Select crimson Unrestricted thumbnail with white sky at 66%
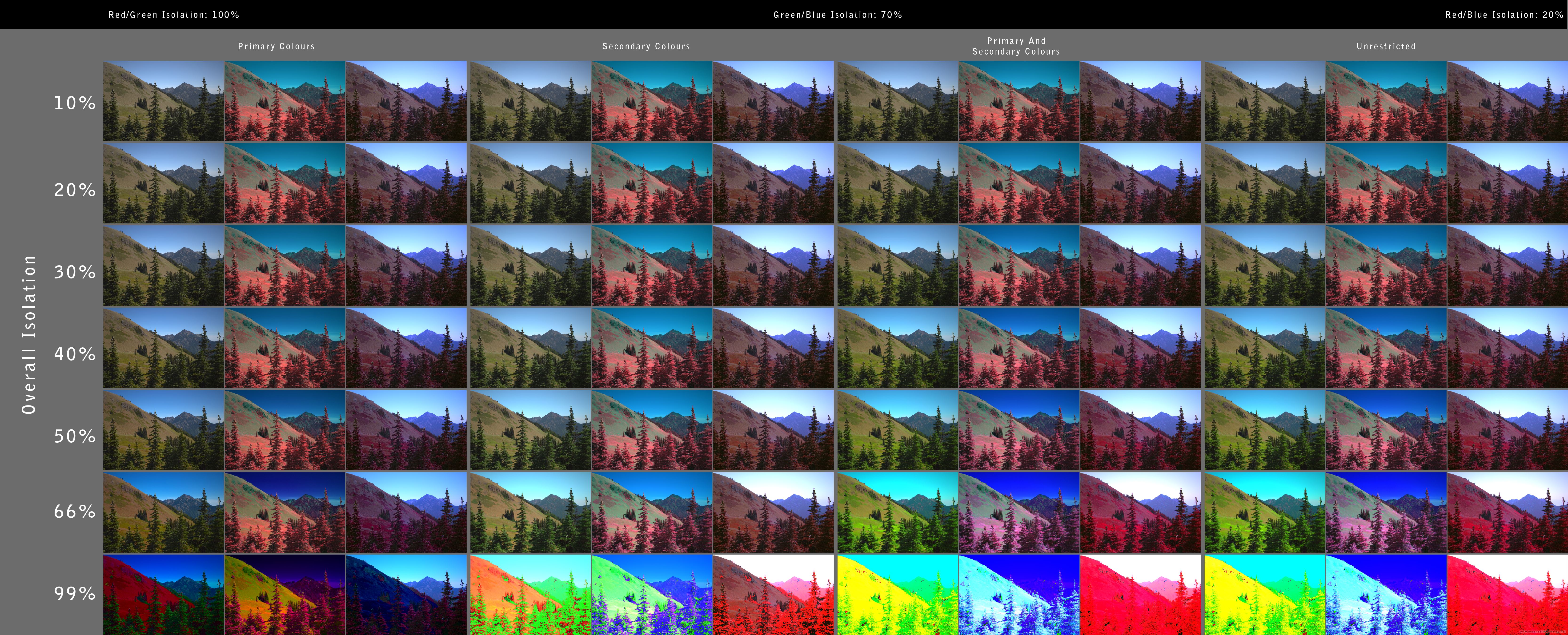This screenshot has height=635, width=1568. point(1508,512)
